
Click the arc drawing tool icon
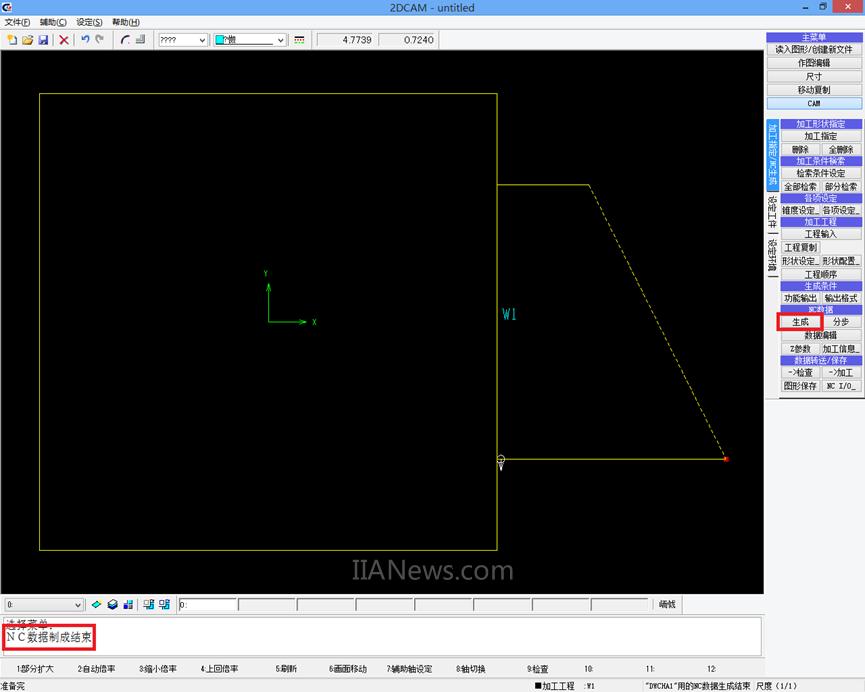point(125,40)
